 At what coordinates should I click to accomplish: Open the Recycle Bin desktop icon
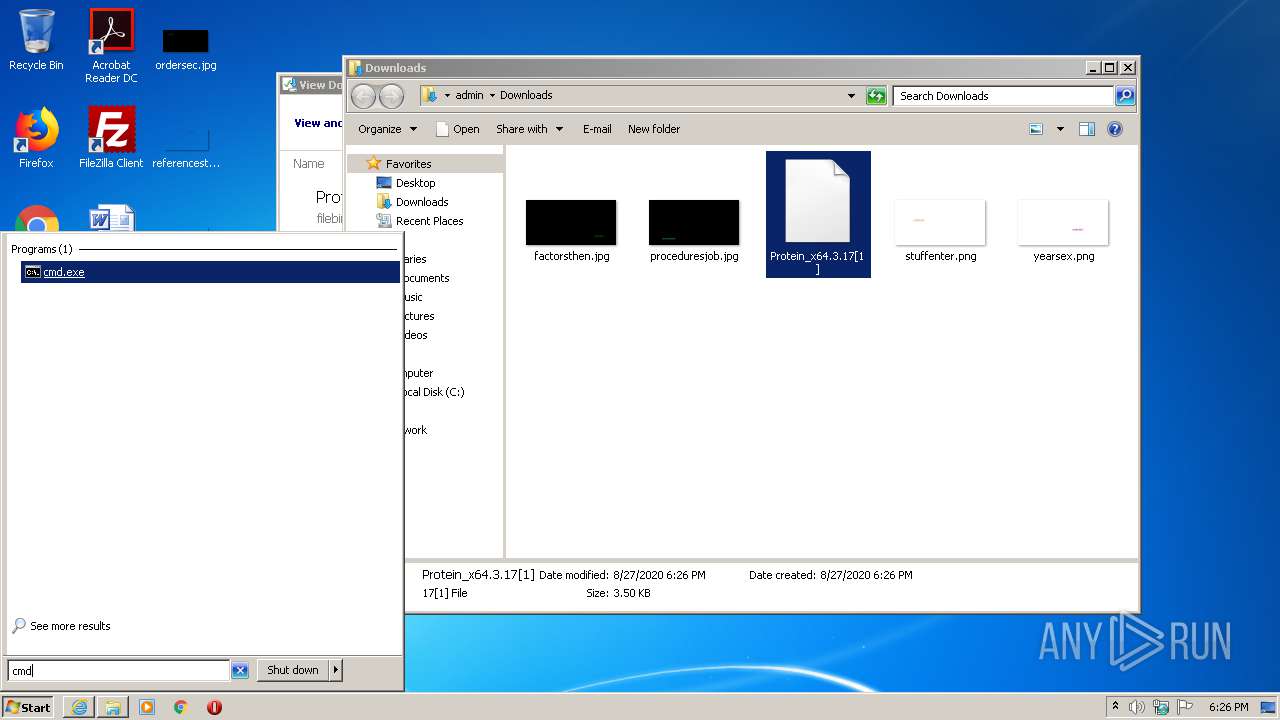click(36, 40)
